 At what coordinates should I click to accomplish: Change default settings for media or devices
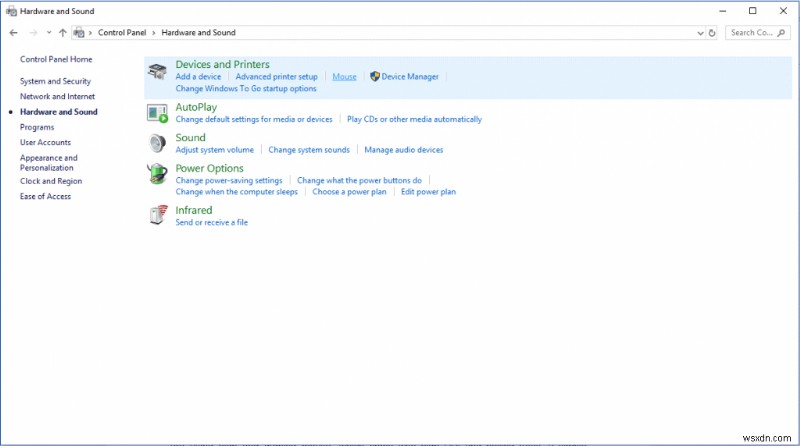[254, 119]
